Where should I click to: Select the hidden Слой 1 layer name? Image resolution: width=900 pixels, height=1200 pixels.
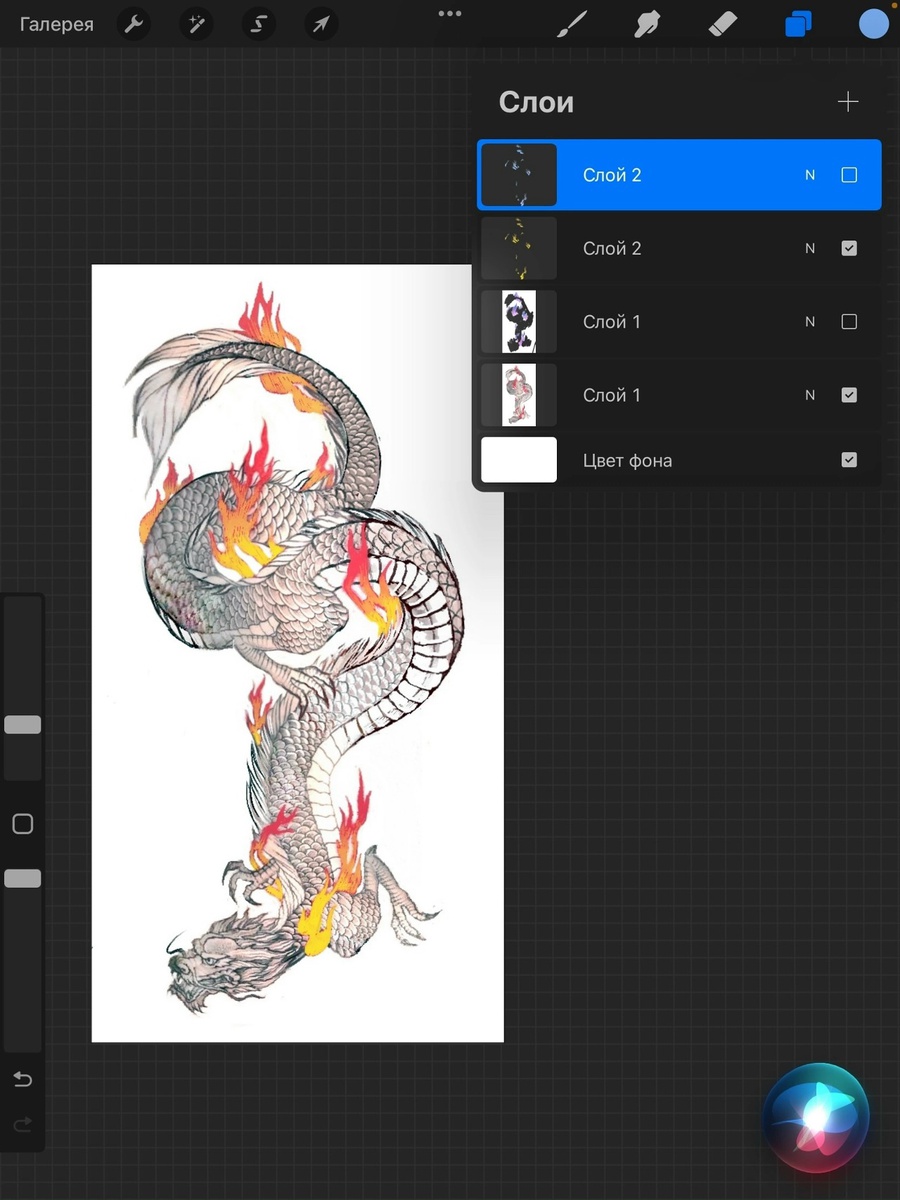[612, 322]
